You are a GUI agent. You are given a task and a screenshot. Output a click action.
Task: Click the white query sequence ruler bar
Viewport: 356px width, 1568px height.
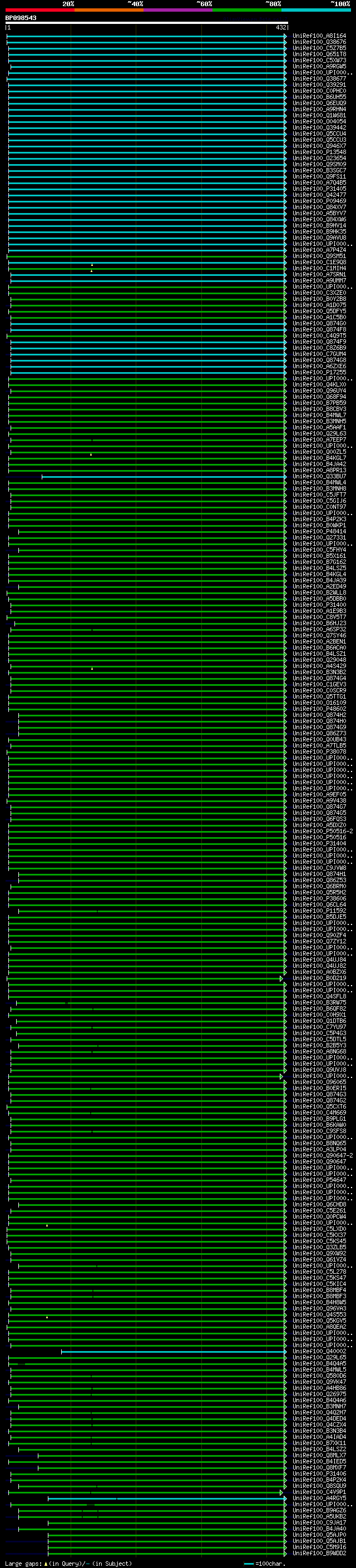(147, 22)
